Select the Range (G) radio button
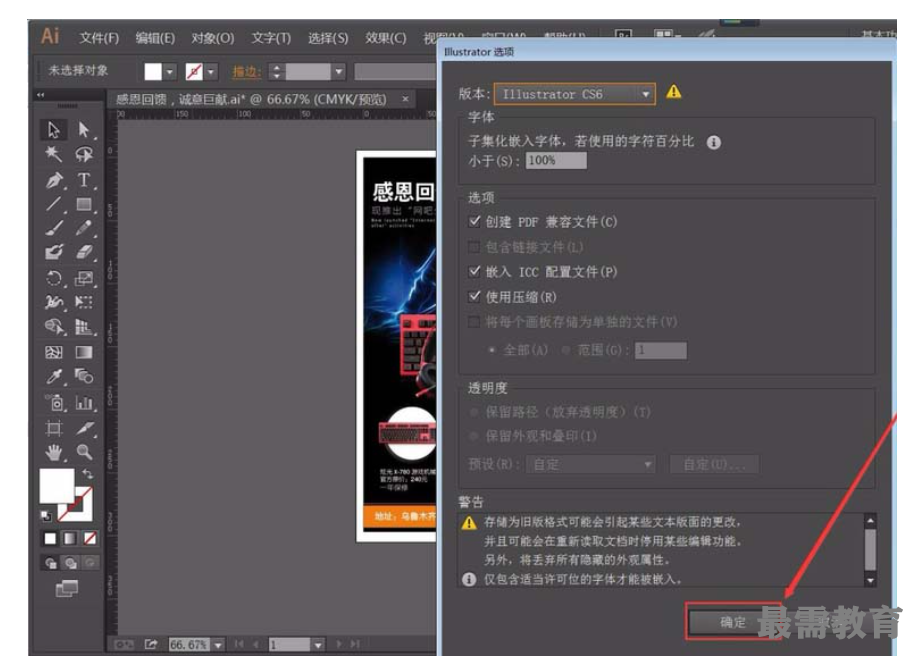 [566, 350]
